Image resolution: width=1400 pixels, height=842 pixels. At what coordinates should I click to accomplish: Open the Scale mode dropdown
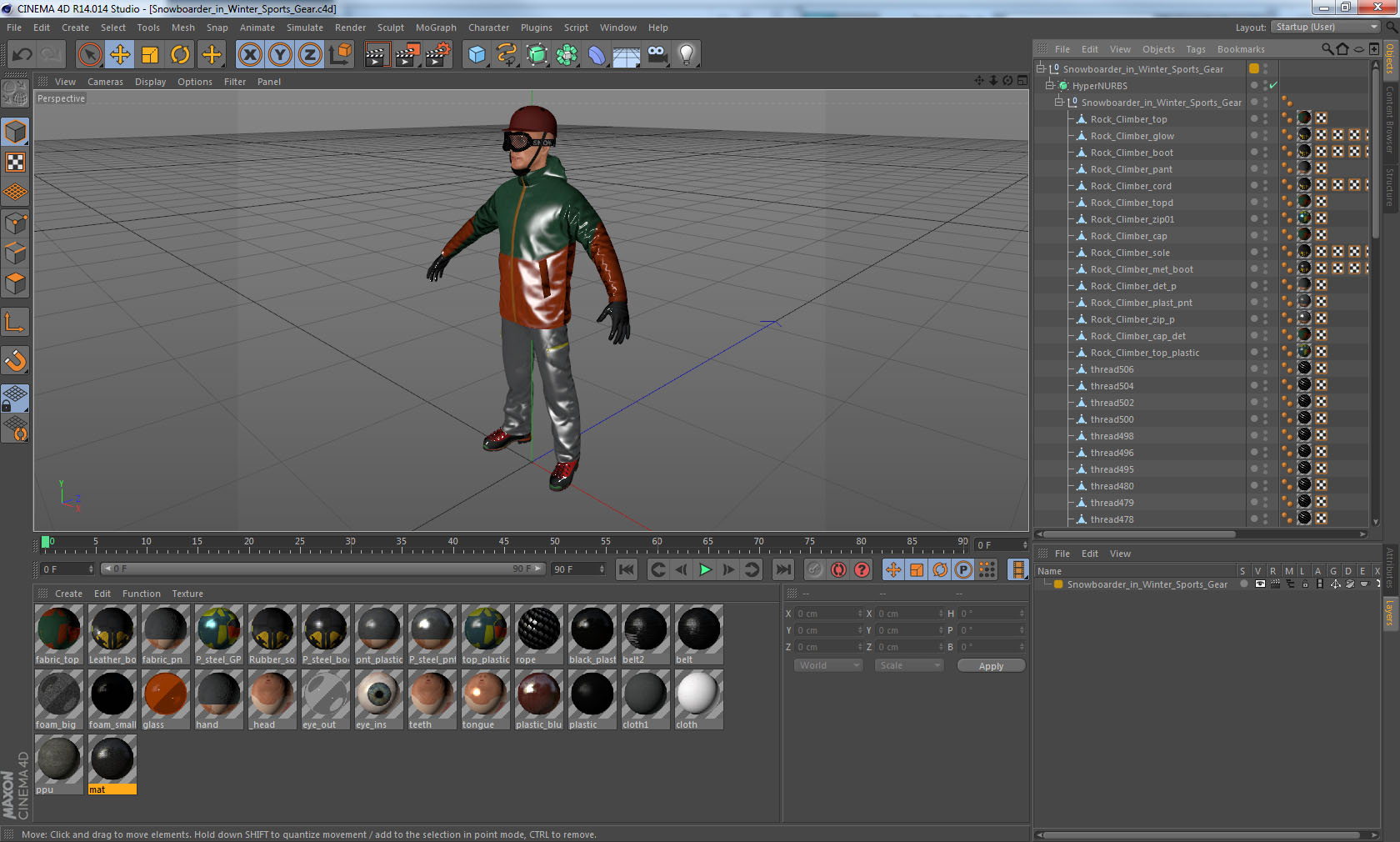coord(909,665)
